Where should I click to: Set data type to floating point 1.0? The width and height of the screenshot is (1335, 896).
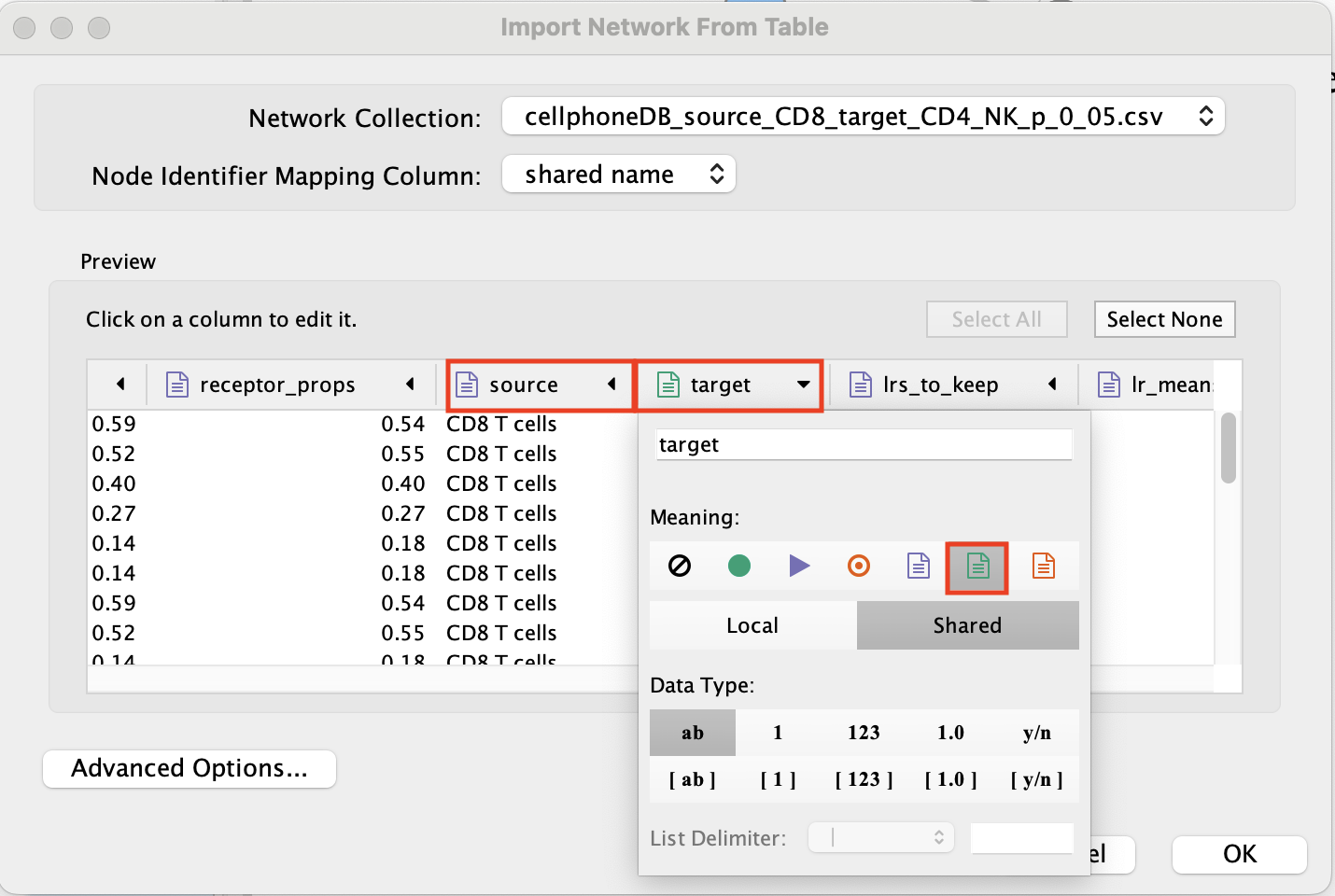pos(950,733)
